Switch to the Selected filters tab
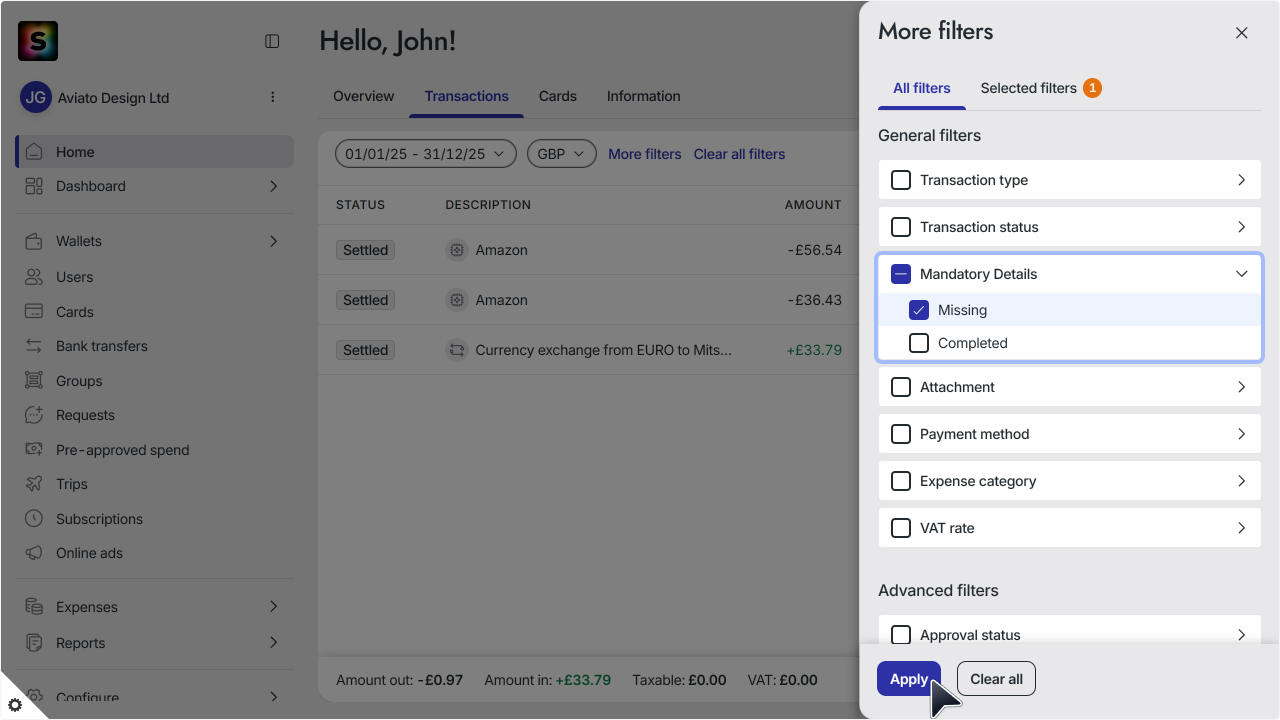 pos(1040,88)
